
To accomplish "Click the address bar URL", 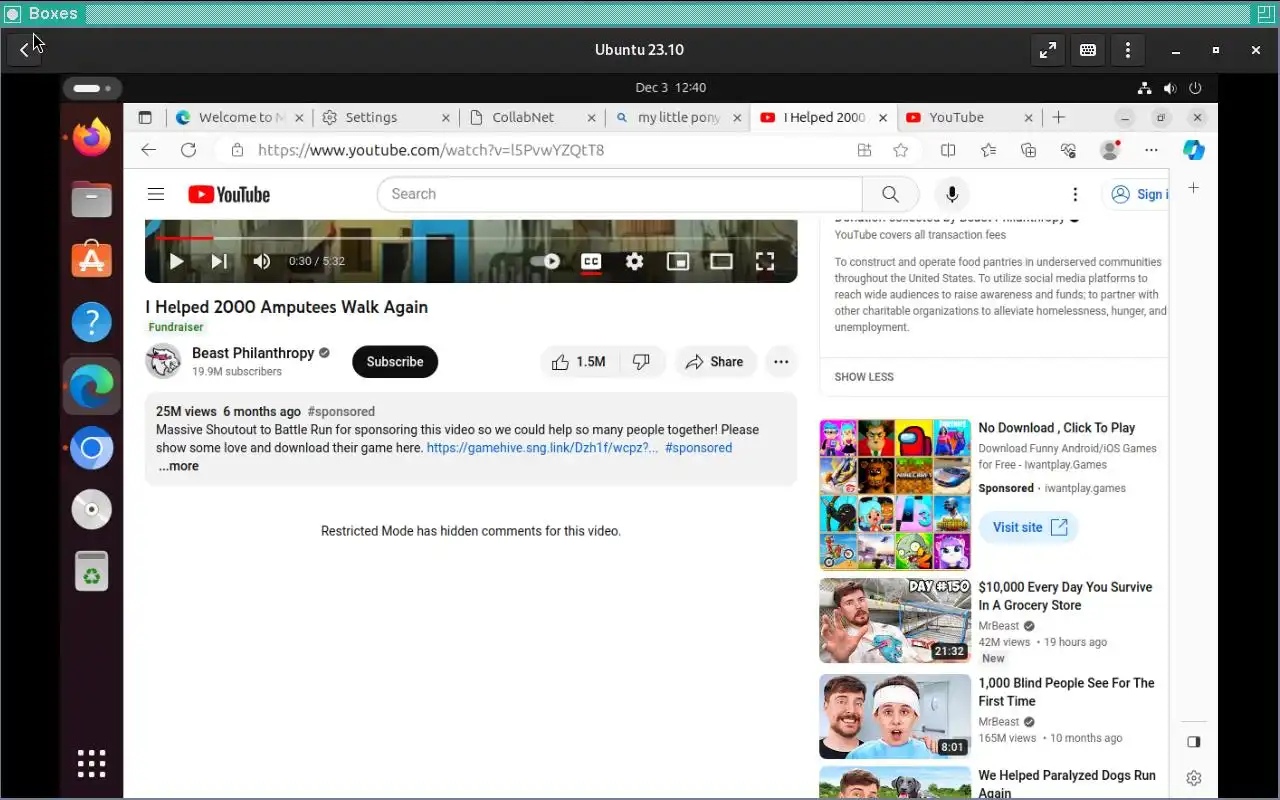I will 431,150.
